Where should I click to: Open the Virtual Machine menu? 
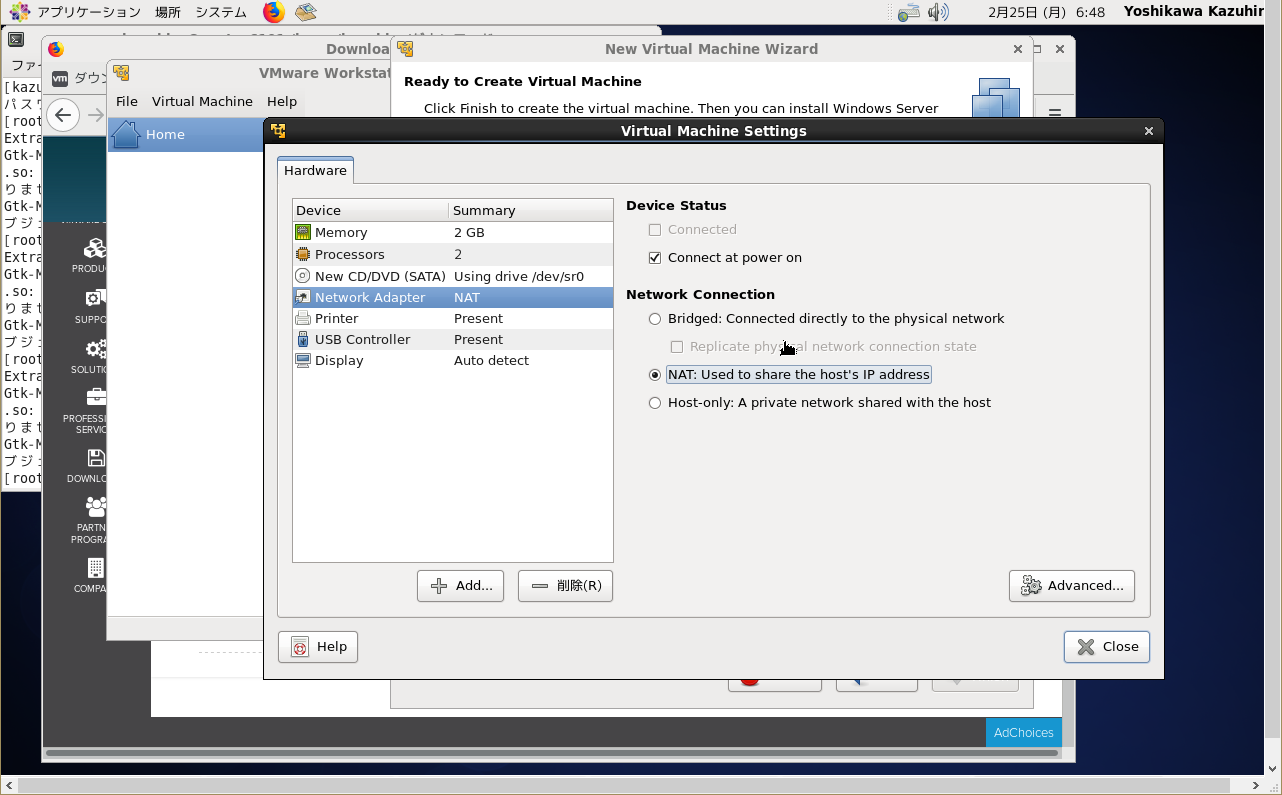(x=202, y=101)
